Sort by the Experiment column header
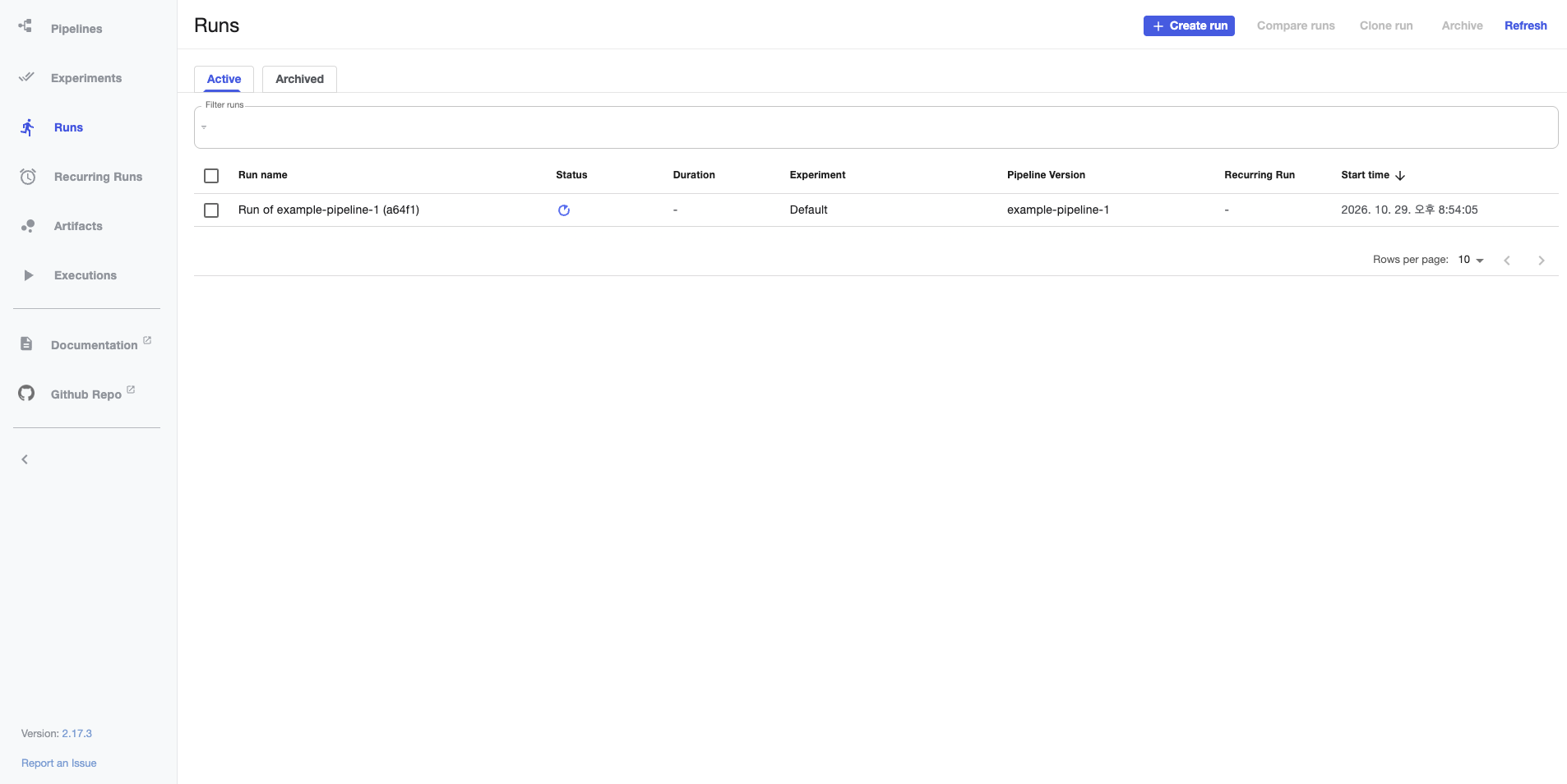The image size is (1567, 784). (x=817, y=175)
